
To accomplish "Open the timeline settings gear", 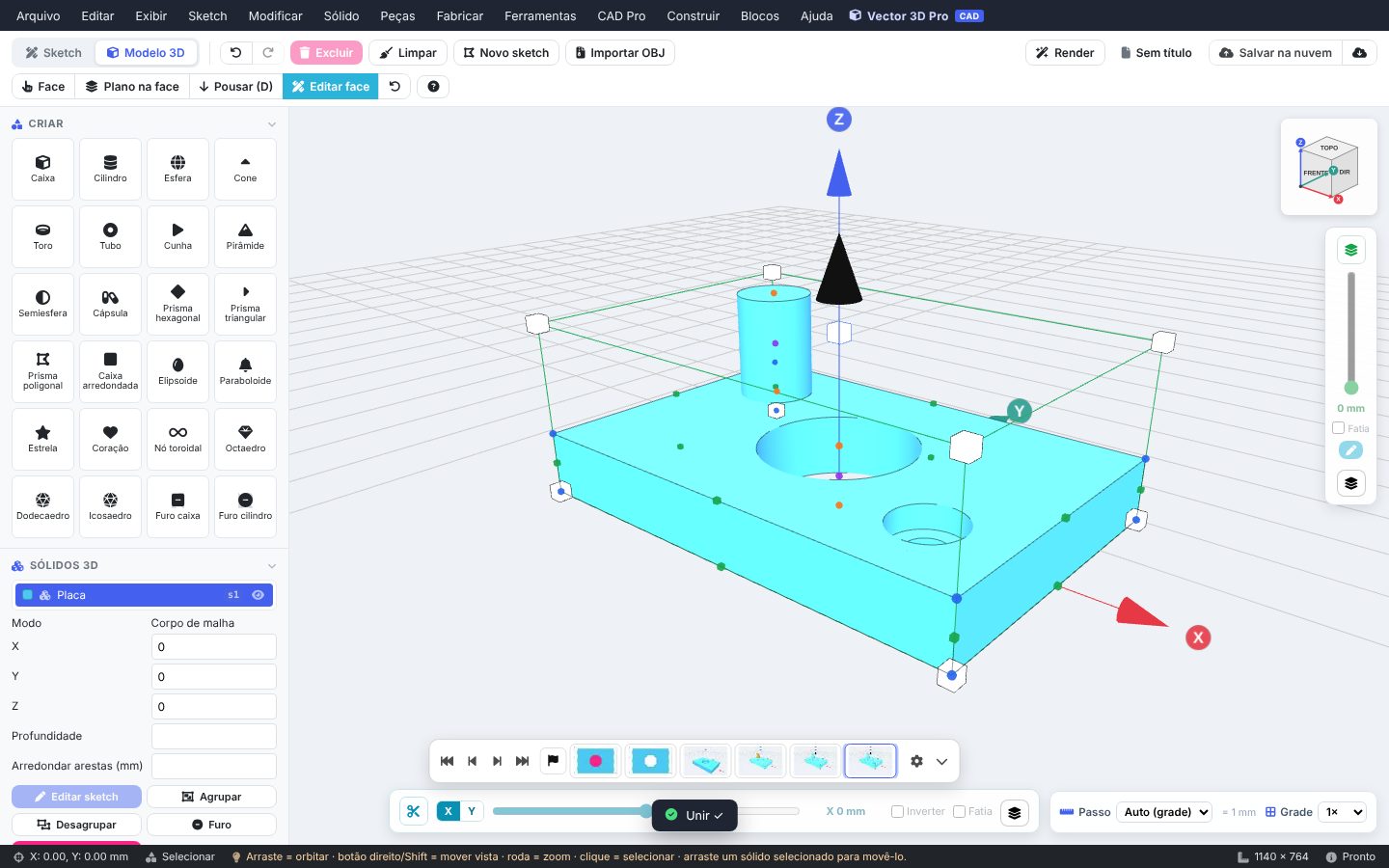I will coord(916,761).
